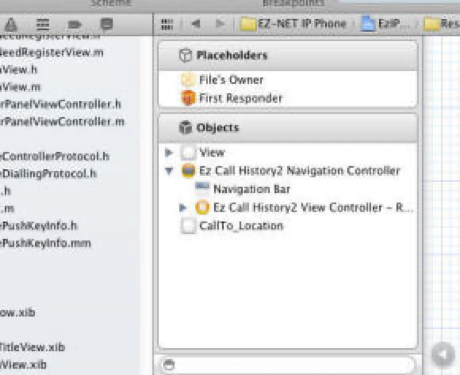Select the First Responder label
The image size is (460, 375).
click(x=241, y=98)
